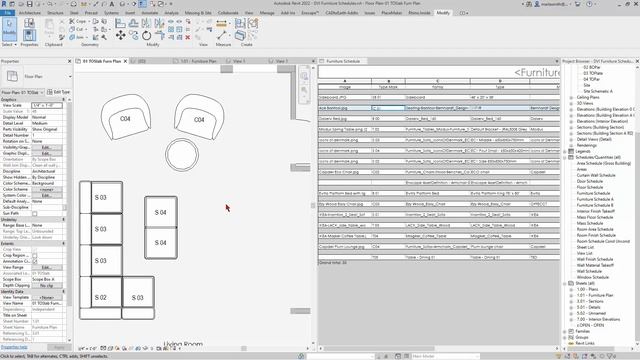Expand the Legends node
The width and height of the screenshot is (640, 360).
point(565,151)
